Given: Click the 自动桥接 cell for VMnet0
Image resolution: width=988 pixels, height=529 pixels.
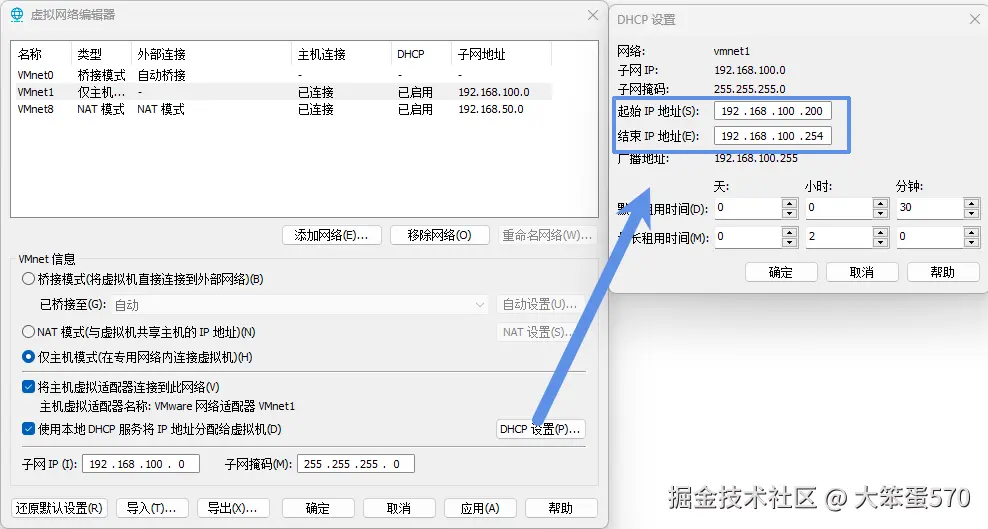Looking at the screenshot, I should [161, 75].
